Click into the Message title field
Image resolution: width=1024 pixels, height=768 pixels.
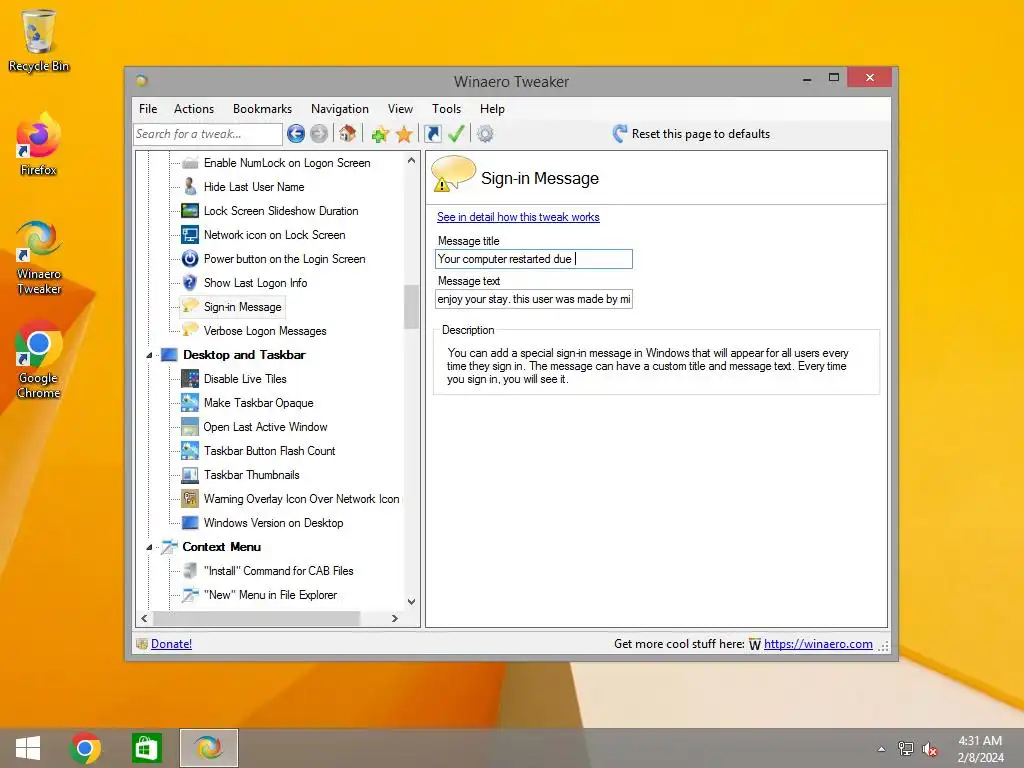(534, 259)
